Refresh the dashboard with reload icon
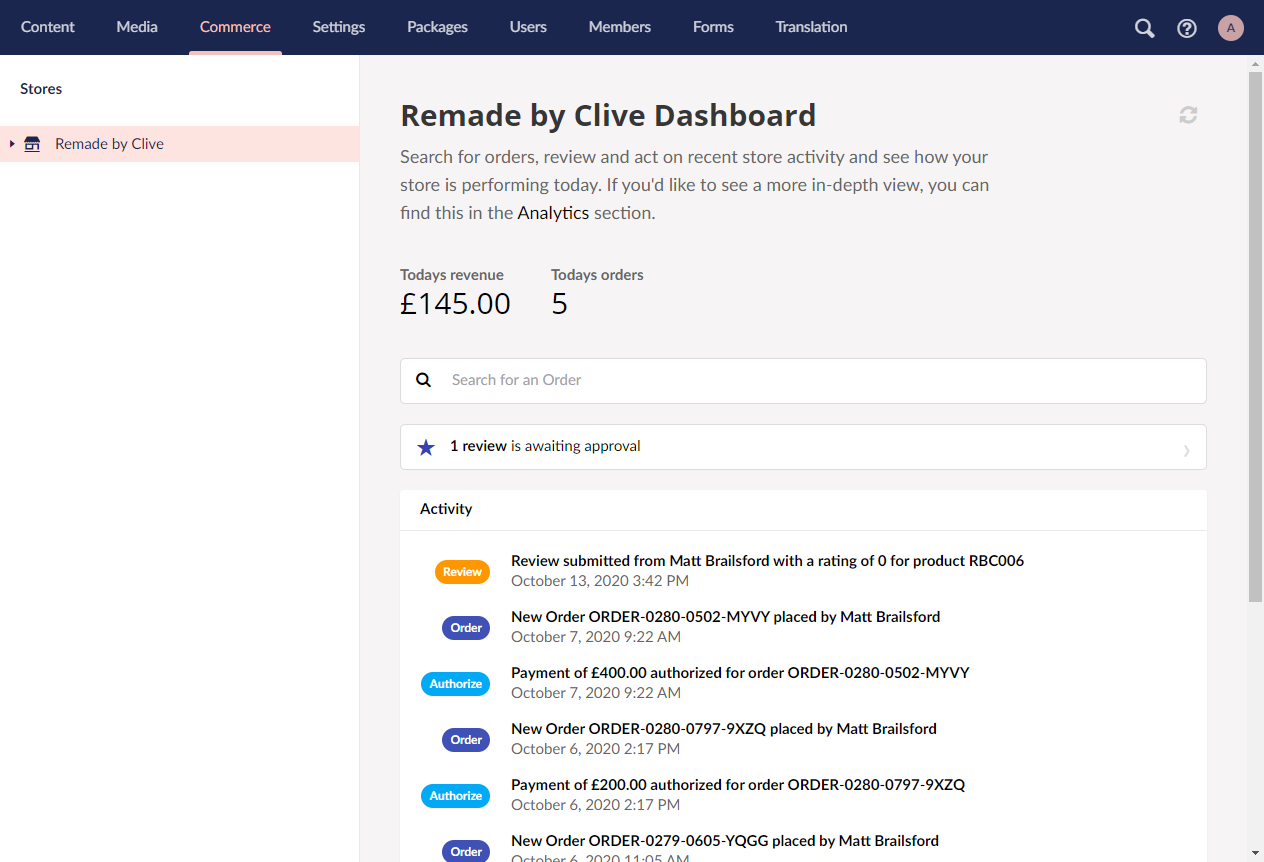This screenshot has height=862, width=1264. (1188, 115)
